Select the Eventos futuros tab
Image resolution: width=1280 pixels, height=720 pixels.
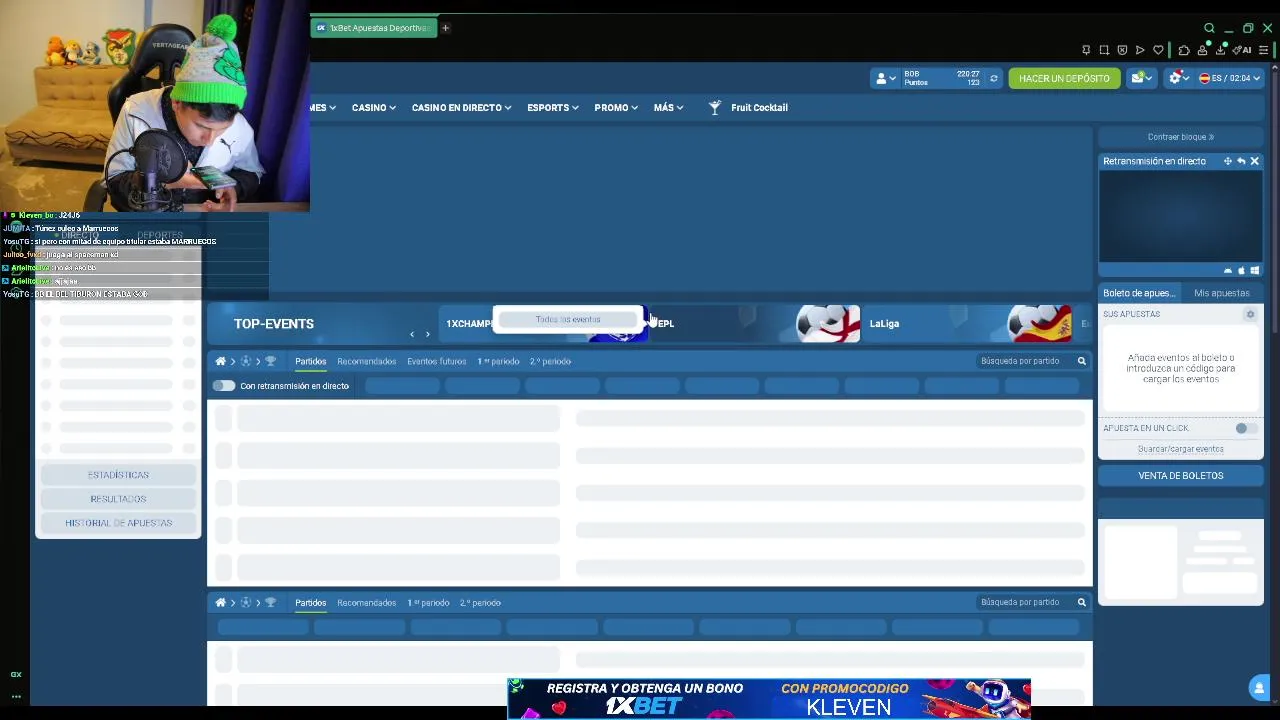click(x=436, y=361)
